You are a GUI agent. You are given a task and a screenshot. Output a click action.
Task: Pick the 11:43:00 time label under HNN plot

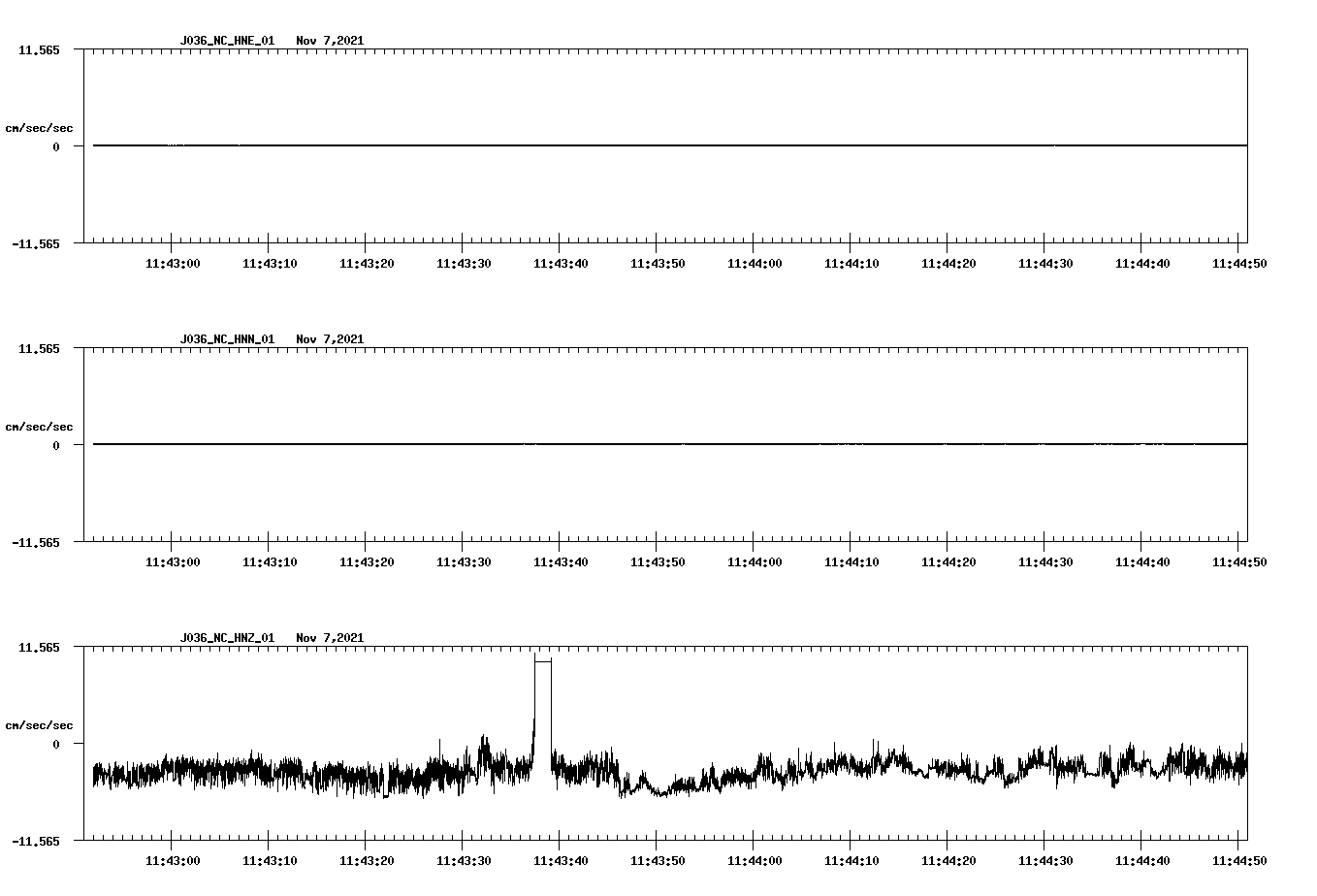click(x=173, y=562)
